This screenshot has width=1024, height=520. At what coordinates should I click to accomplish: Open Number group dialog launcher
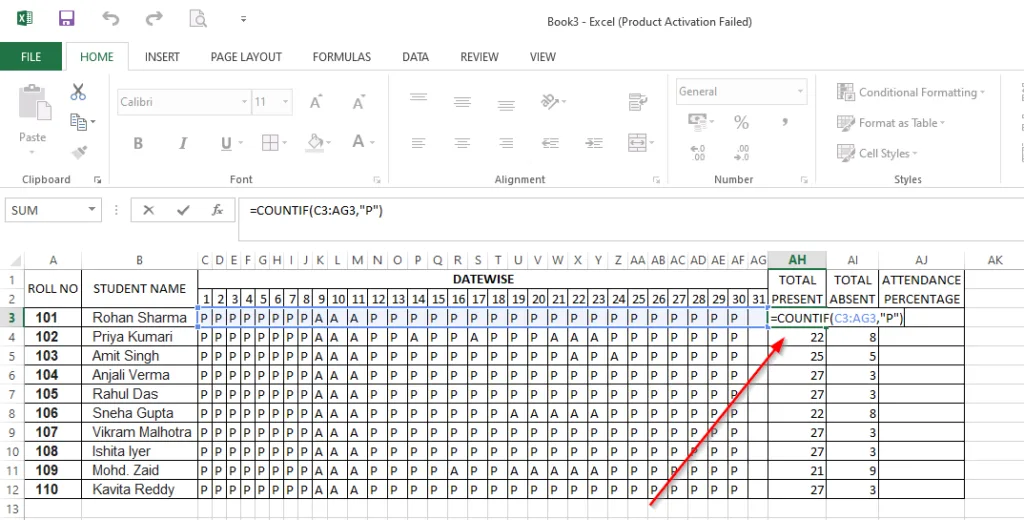point(804,180)
